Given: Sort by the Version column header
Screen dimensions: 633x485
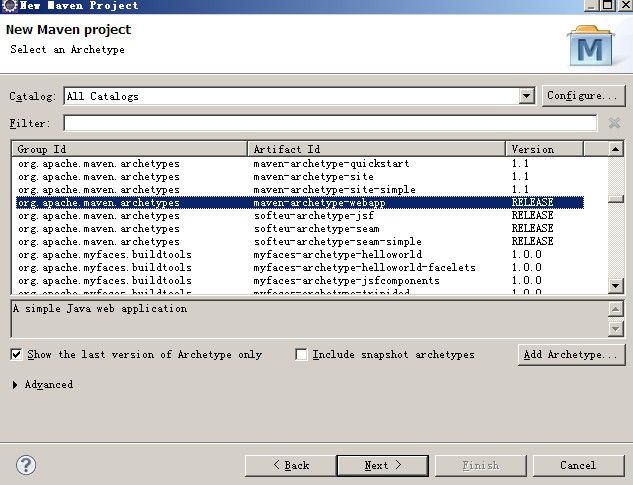Looking at the screenshot, I should click(545, 149).
